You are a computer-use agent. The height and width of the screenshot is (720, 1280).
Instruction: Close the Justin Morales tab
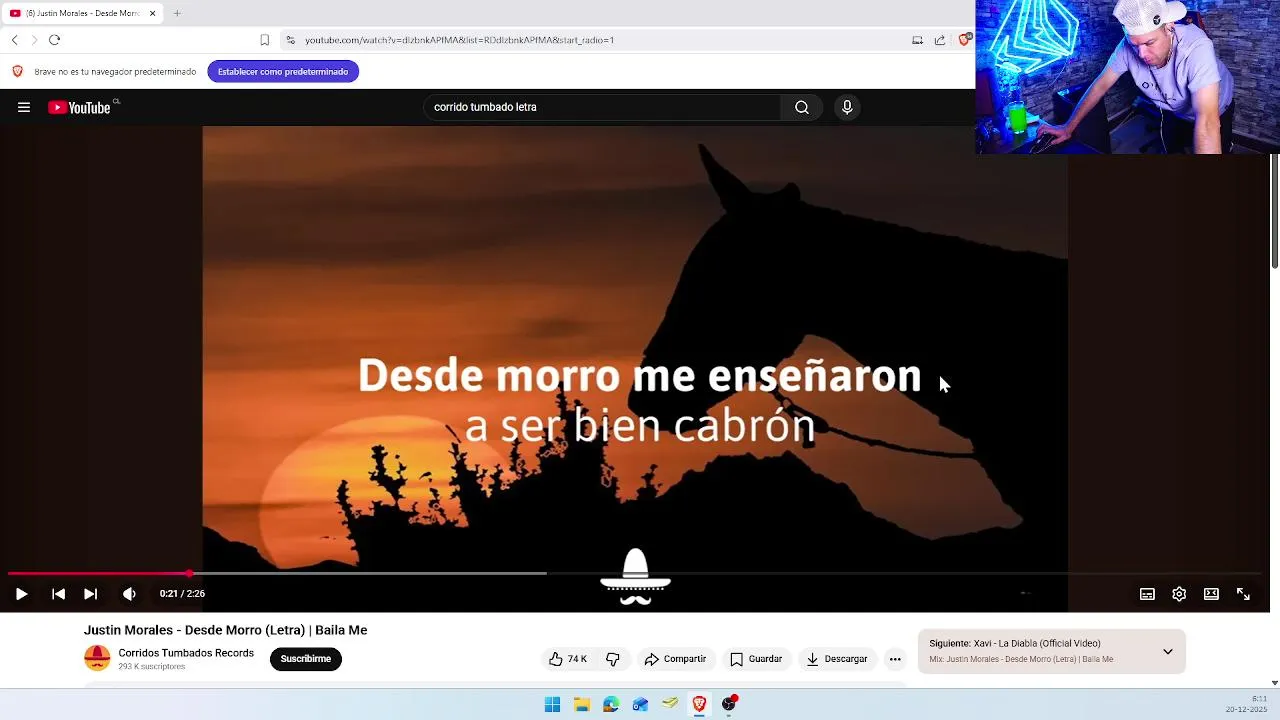pyautogui.click(x=152, y=13)
